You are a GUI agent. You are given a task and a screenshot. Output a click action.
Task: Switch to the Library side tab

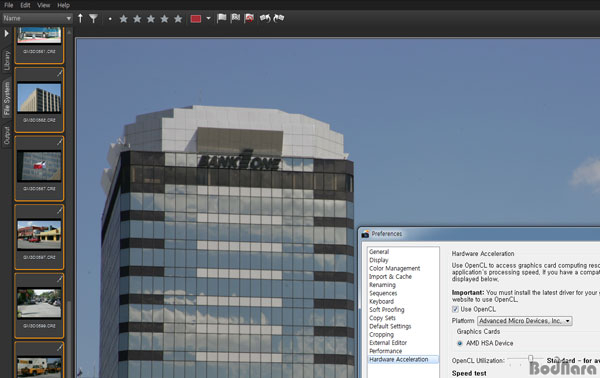pos(7,61)
